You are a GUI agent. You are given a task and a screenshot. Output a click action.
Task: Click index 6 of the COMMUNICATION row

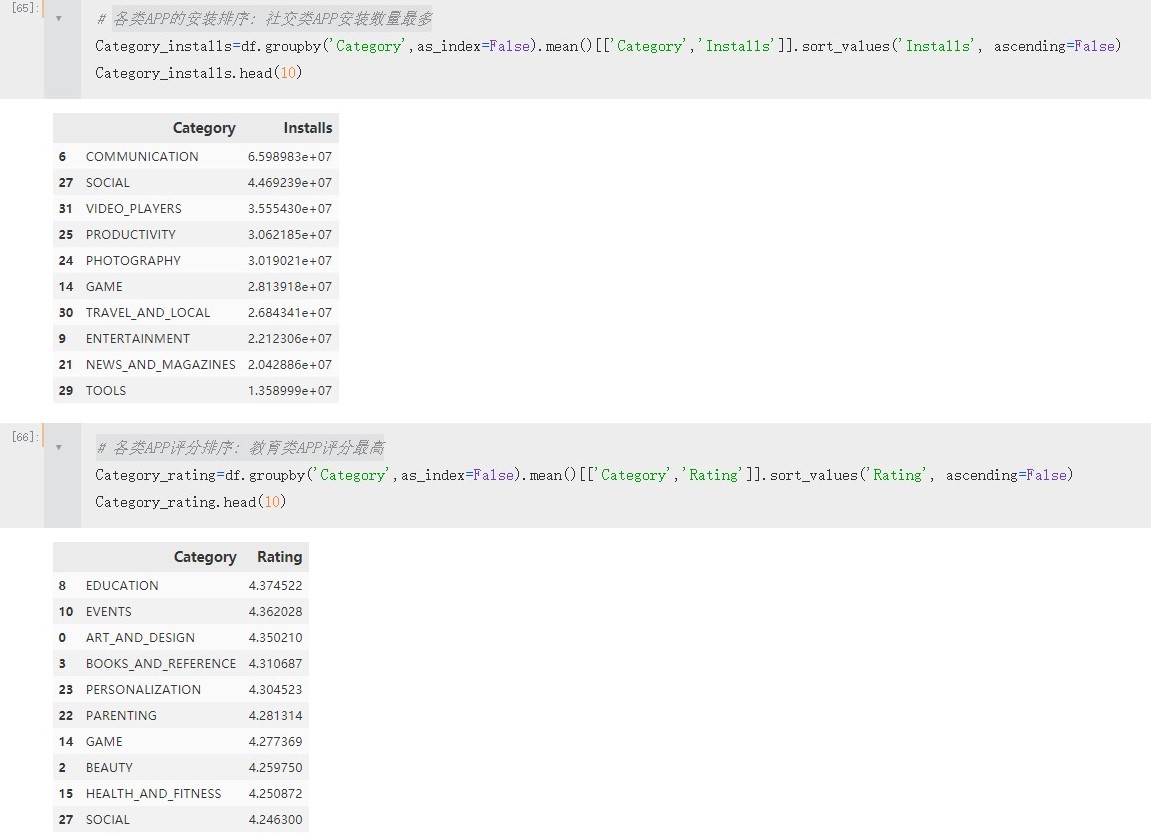tap(62, 156)
